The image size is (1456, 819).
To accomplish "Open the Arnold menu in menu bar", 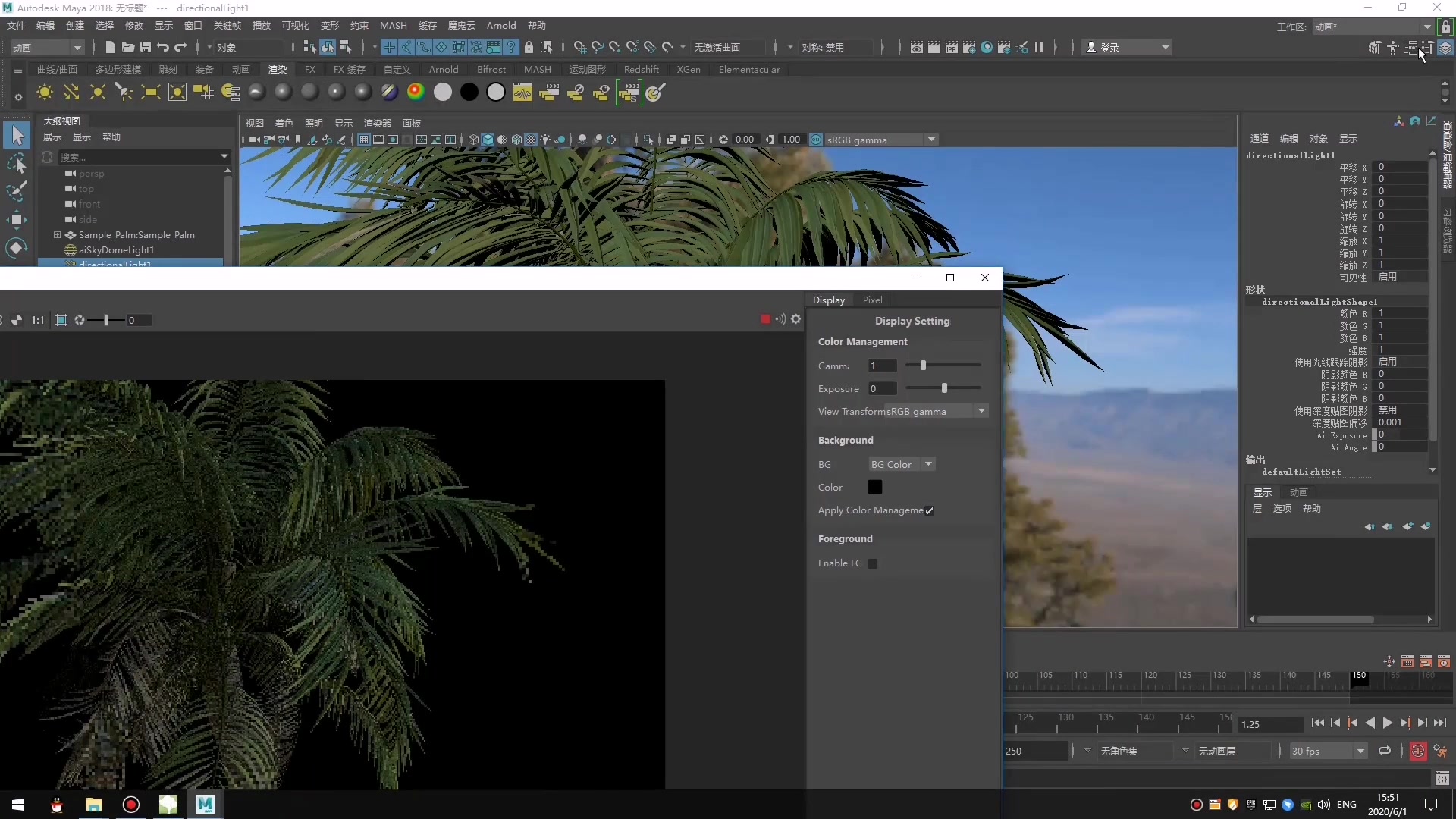I will (500, 26).
